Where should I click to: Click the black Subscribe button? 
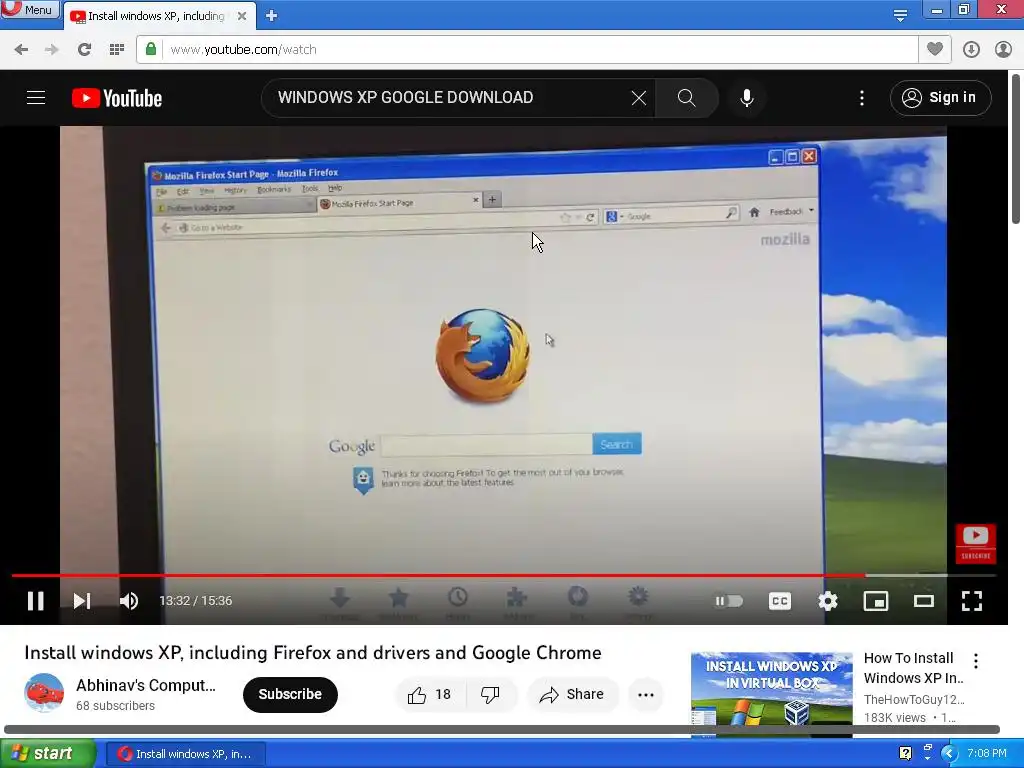tap(290, 694)
